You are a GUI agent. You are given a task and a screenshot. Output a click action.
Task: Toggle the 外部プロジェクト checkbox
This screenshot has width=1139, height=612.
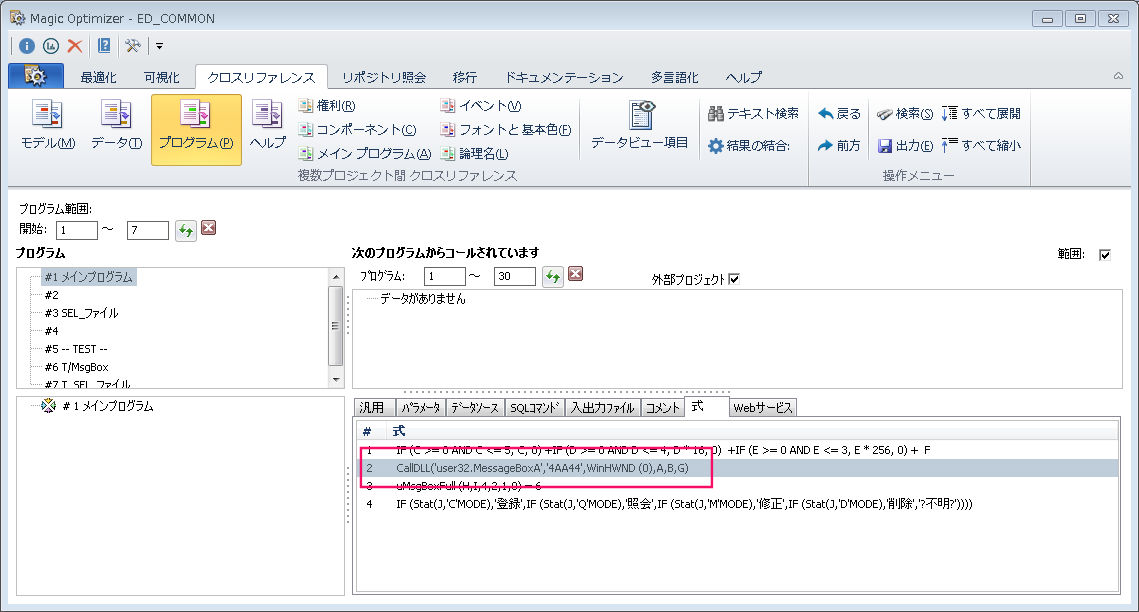(x=734, y=279)
